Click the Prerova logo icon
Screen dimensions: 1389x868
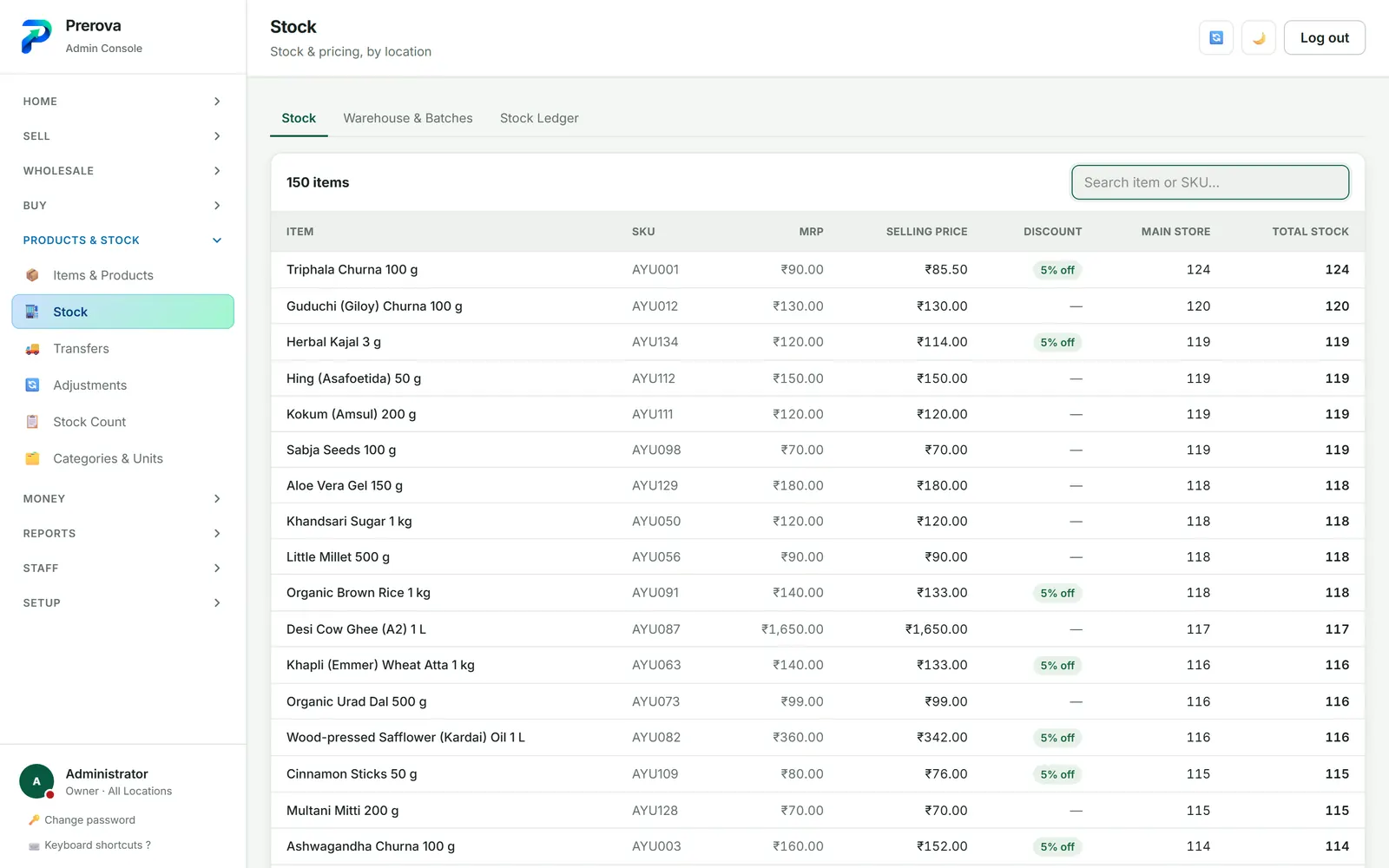coord(36,36)
